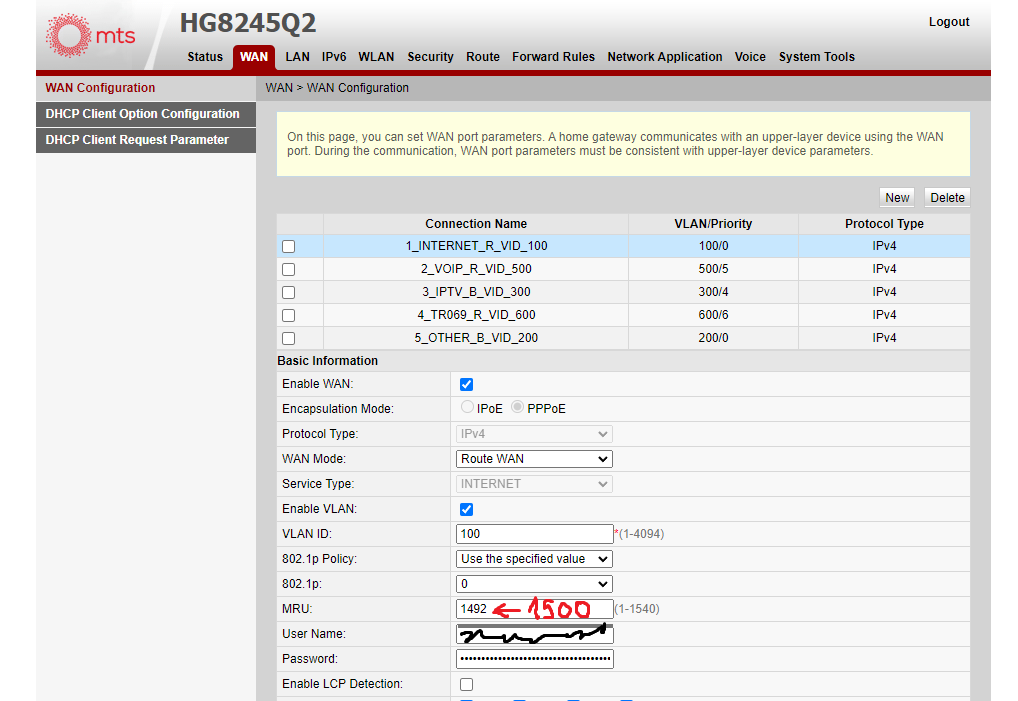Select the WAN tab

(254, 56)
